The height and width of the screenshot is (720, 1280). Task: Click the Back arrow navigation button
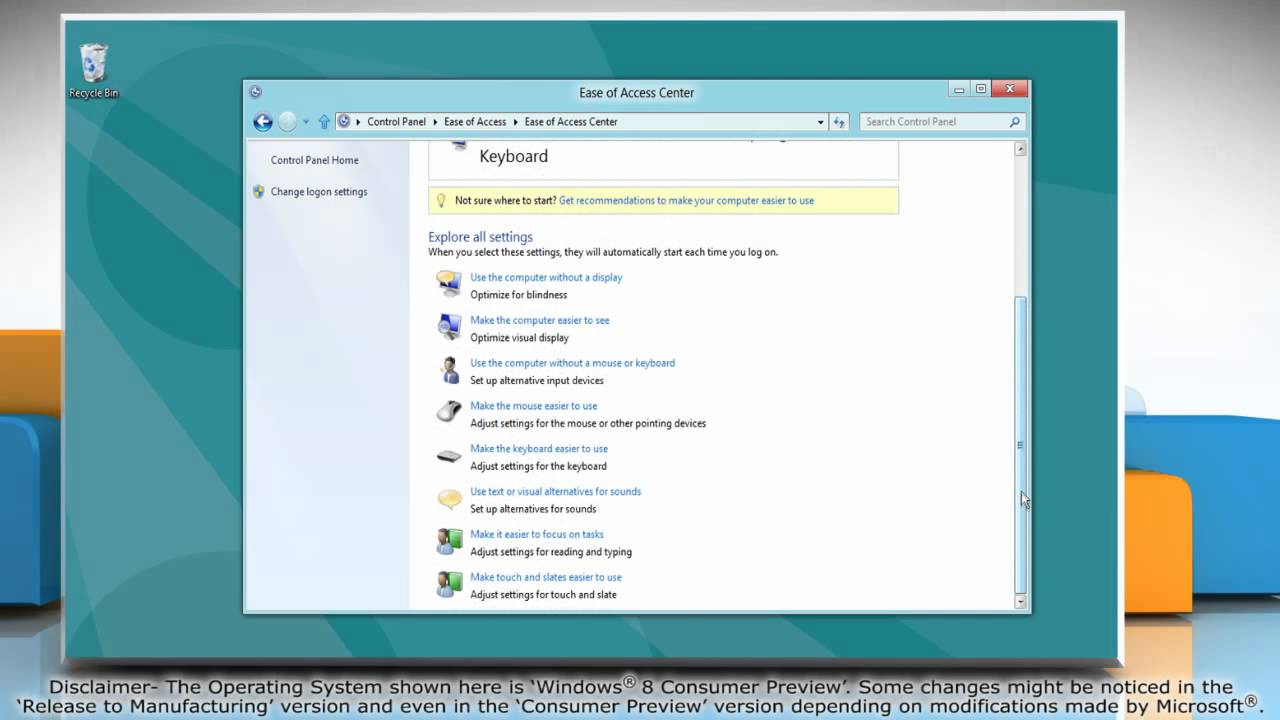(263, 122)
